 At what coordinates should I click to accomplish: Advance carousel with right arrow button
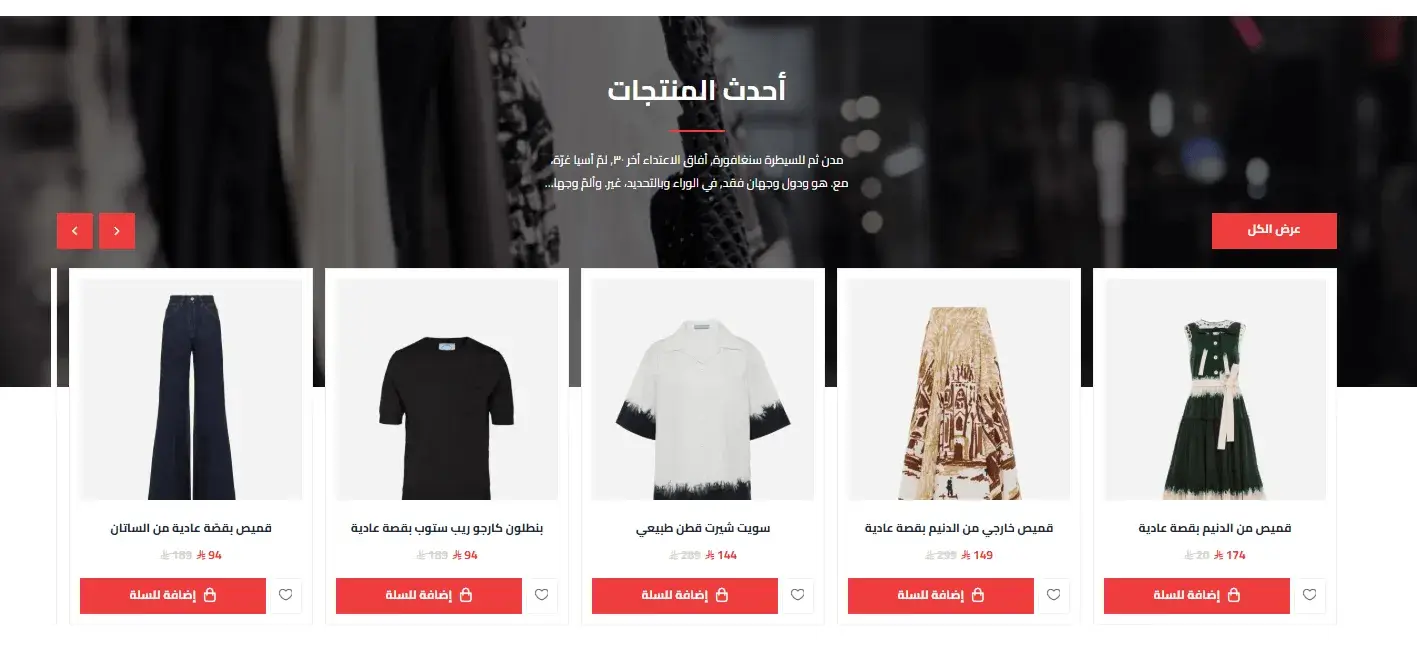point(117,231)
